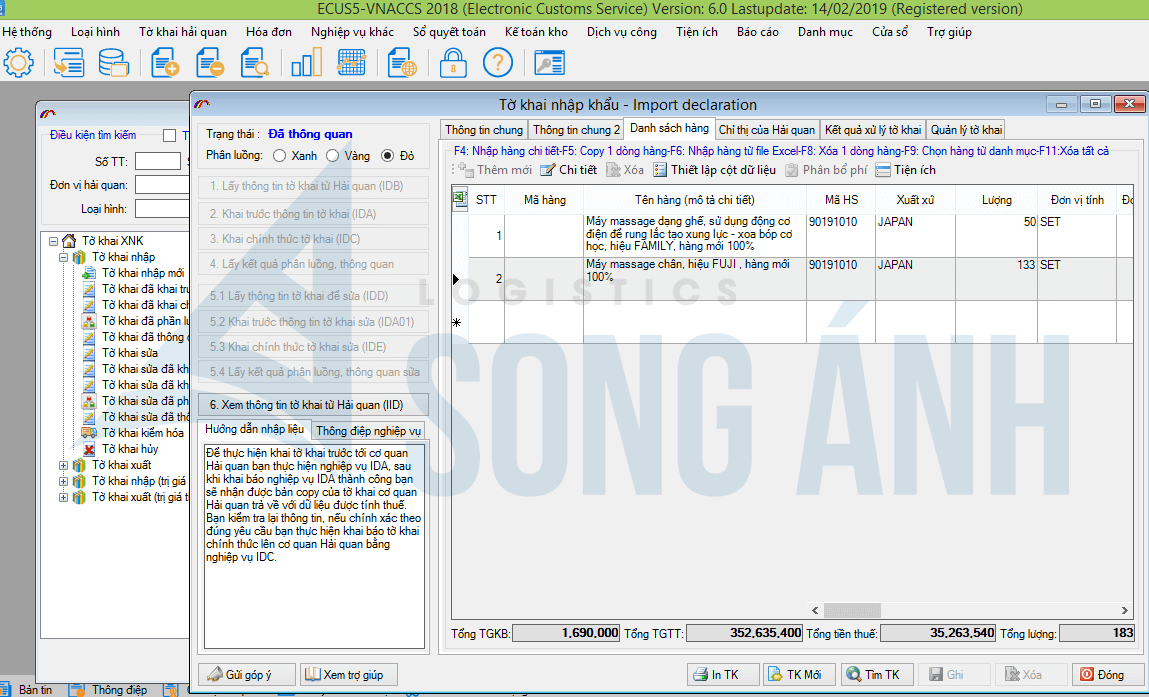Switch to the Thông tin chung tab

coord(483,130)
